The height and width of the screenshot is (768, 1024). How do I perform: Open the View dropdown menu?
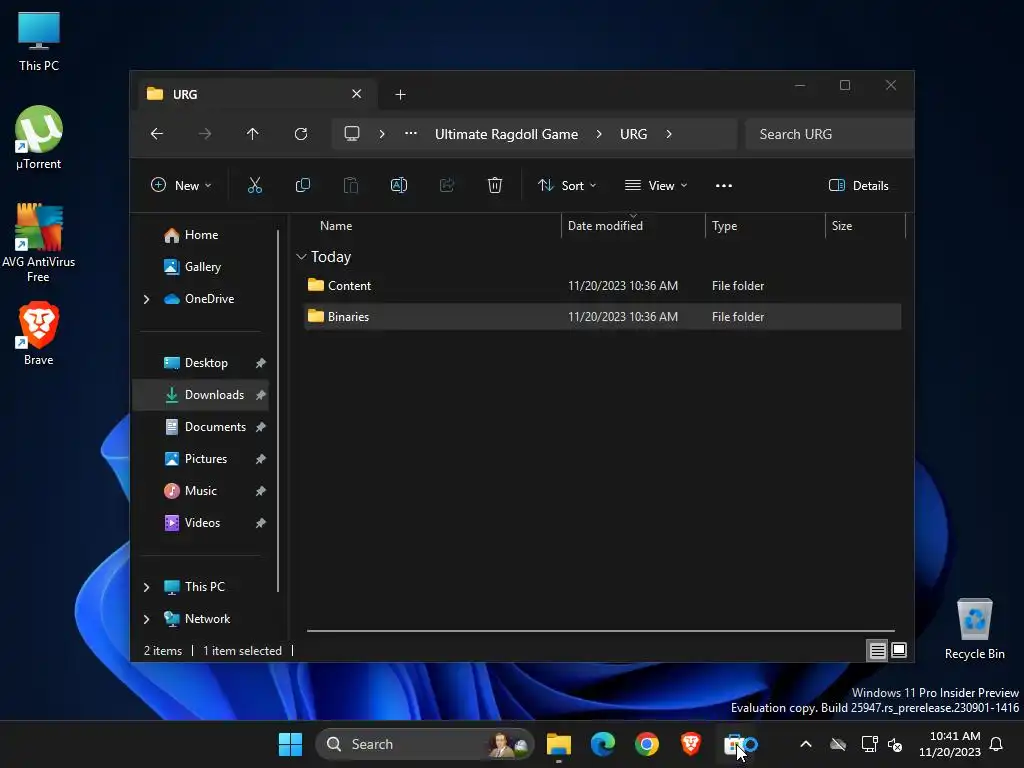(656, 185)
